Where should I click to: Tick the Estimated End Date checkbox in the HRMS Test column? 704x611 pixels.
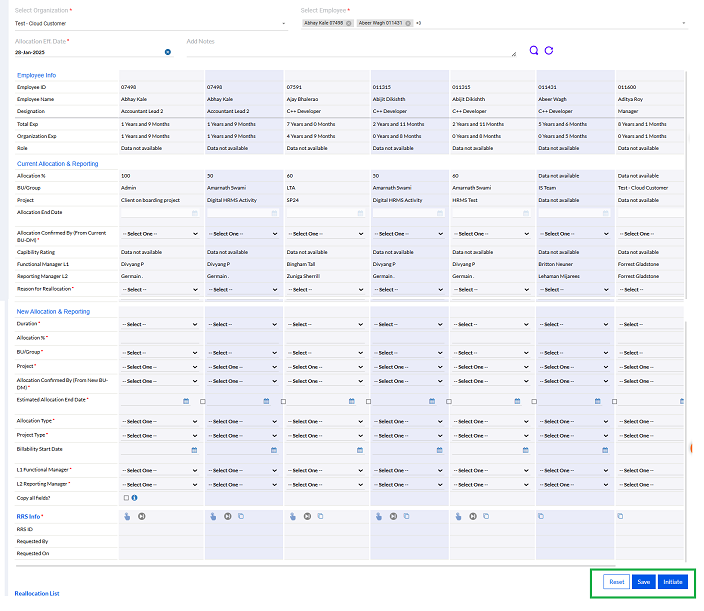pos(534,402)
